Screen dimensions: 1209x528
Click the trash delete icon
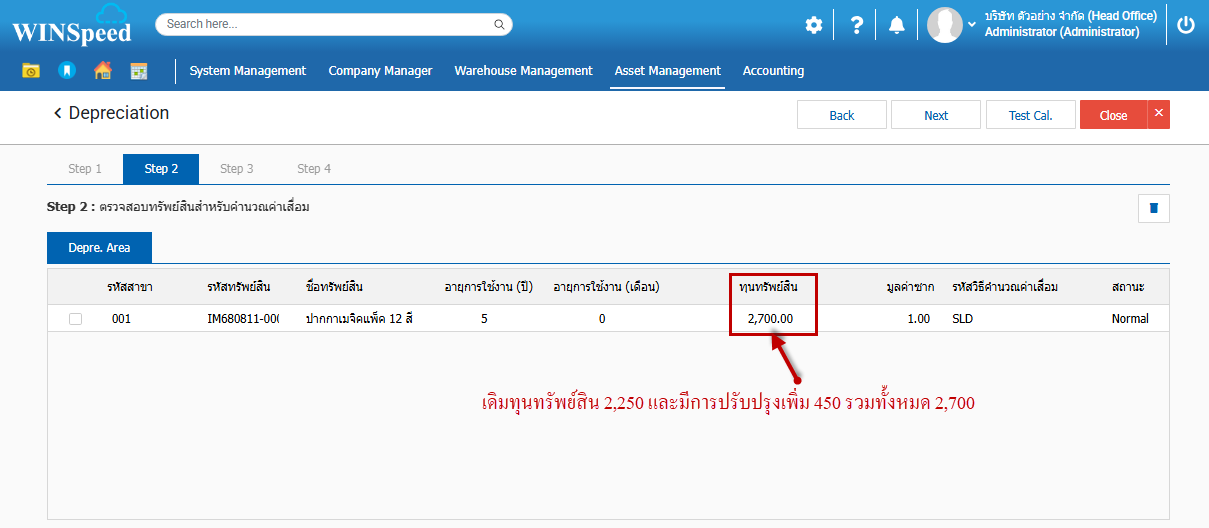(1153, 208)
